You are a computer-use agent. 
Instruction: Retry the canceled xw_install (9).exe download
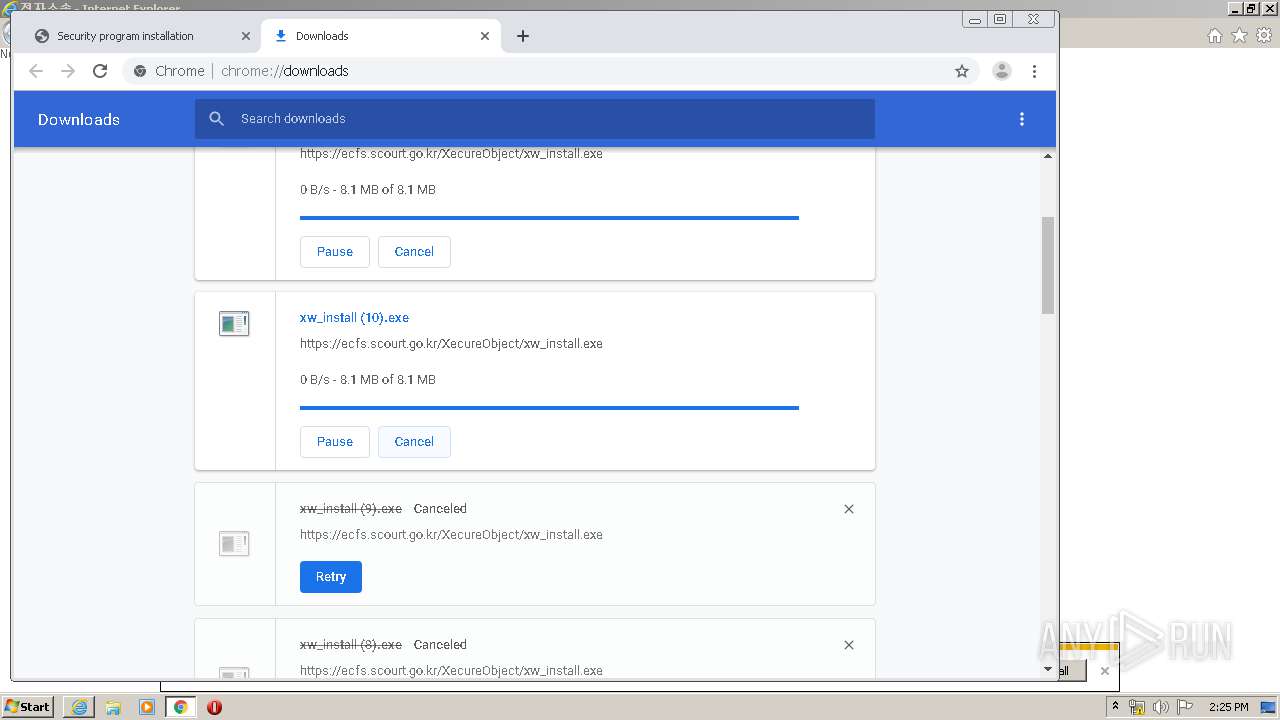(330, 577)
